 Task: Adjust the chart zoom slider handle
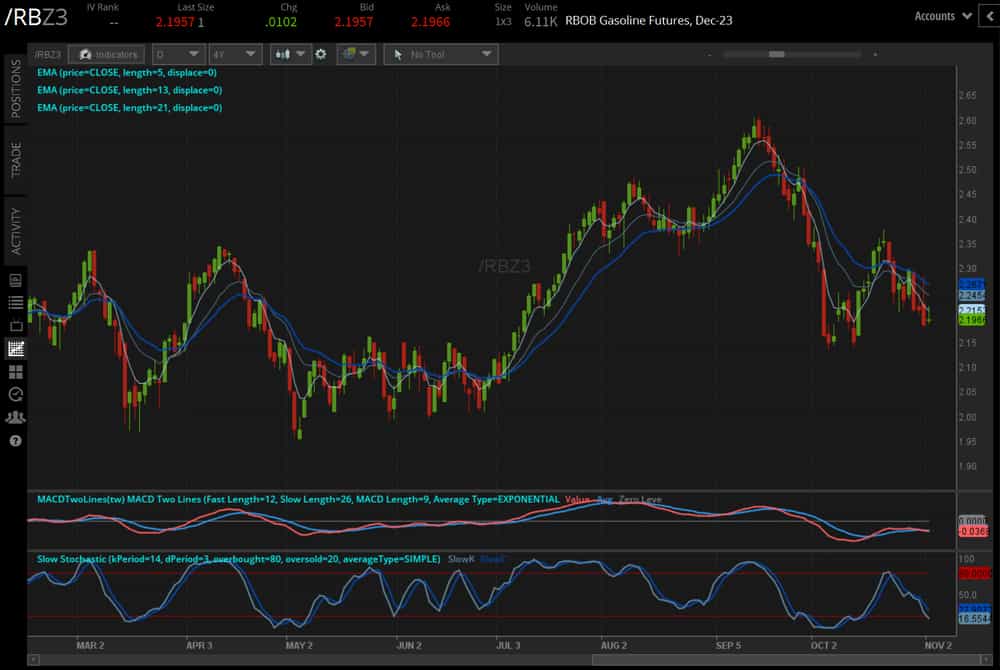point(776,55)
